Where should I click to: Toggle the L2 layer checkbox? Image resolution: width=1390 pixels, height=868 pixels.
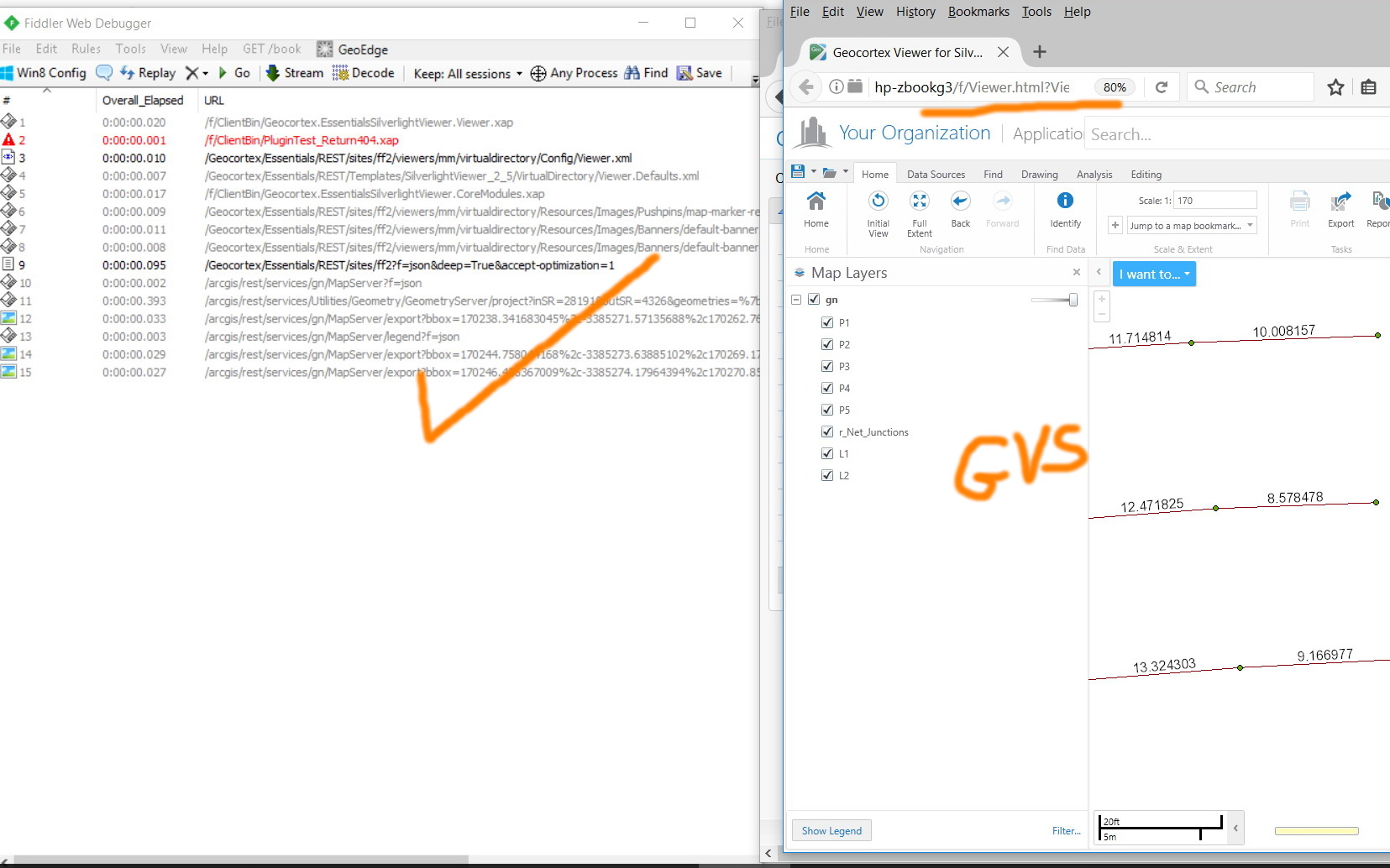pyautogui.click(x=827, y=475)
